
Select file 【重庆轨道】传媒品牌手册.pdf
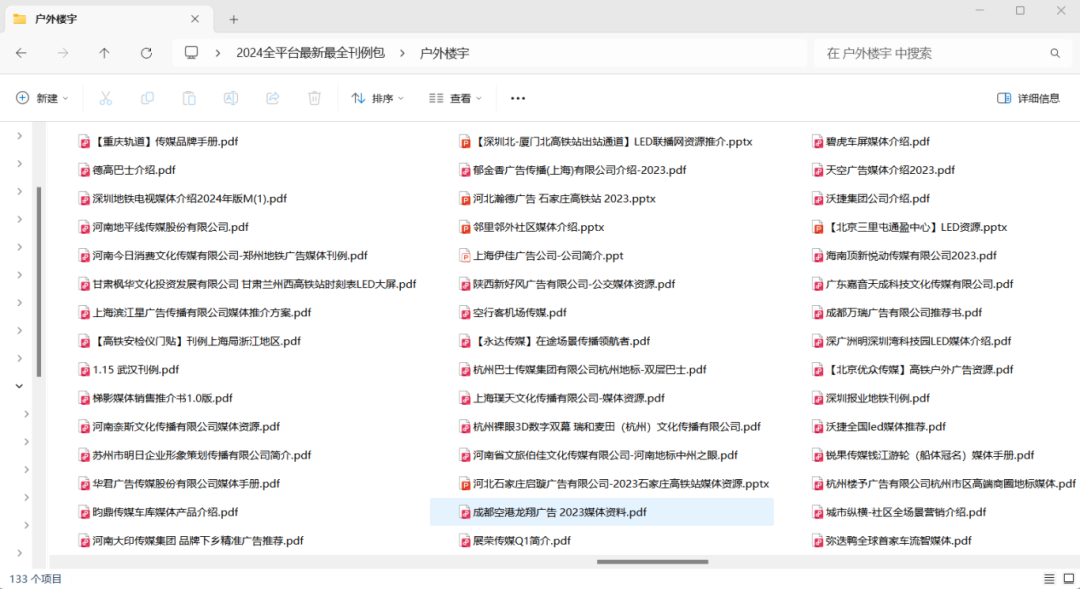158,142
